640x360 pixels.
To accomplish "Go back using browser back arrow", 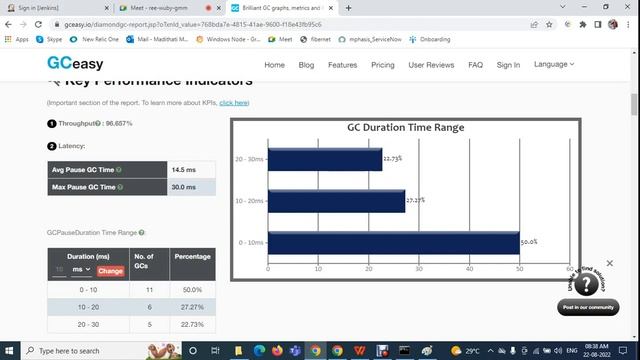I will (8, 24).
